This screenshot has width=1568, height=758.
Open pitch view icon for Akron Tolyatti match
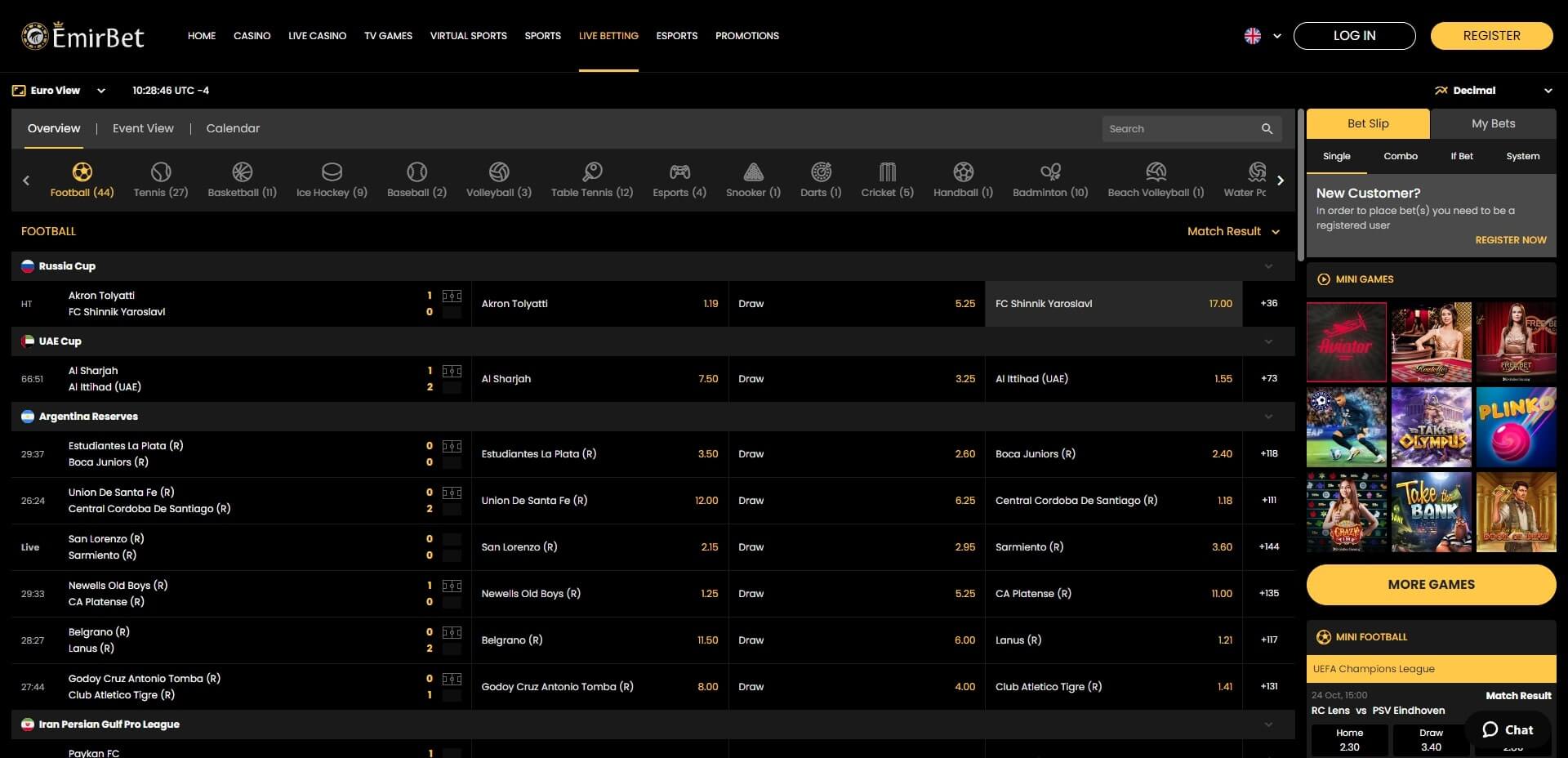(x=452, y=296)
